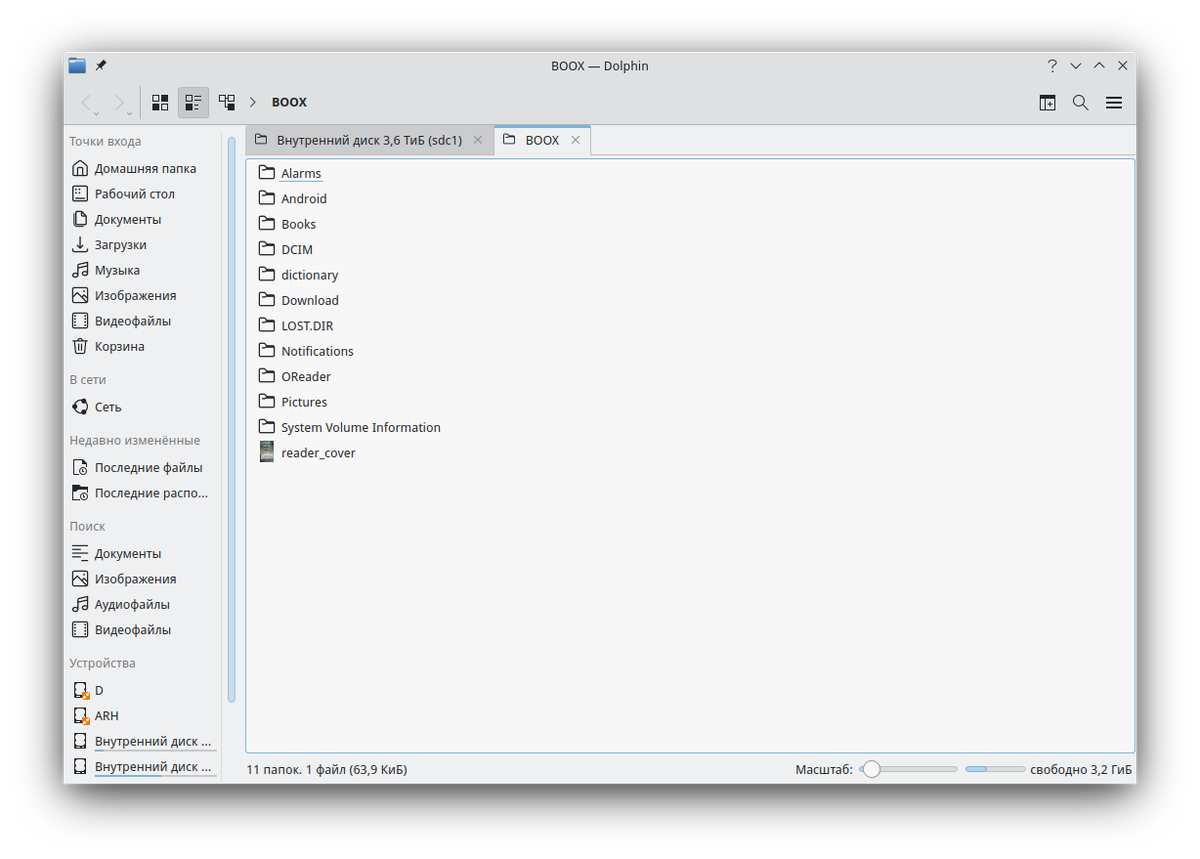Go back in folder history

tap(87, 102)
